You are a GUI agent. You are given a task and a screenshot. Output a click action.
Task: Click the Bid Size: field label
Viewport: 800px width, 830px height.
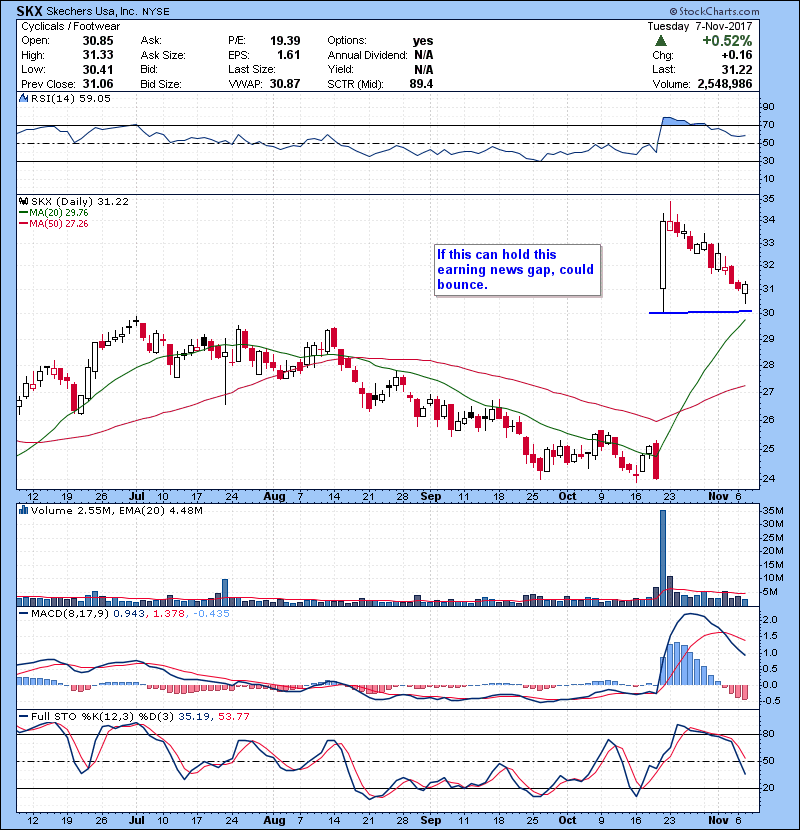[x=161, y=84]
